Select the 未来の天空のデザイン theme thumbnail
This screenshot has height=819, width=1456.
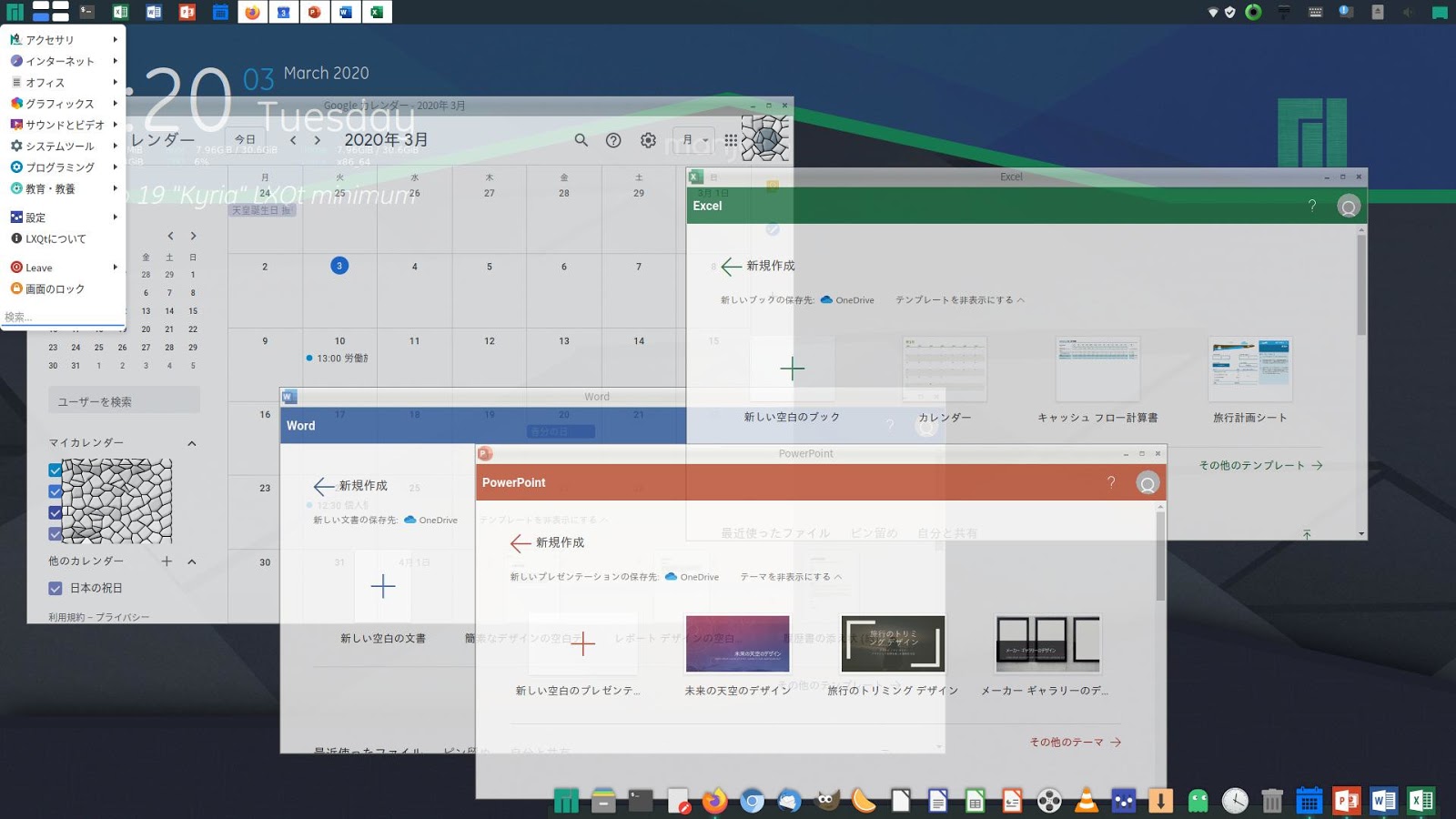click(x=737, y=644)
